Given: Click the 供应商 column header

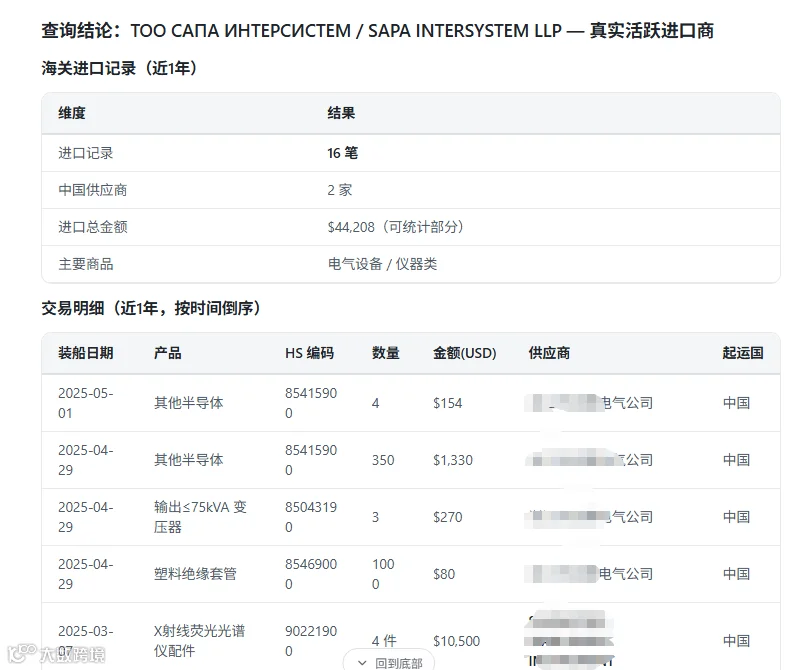Looking at the screenshot, I should pos(549,353).
